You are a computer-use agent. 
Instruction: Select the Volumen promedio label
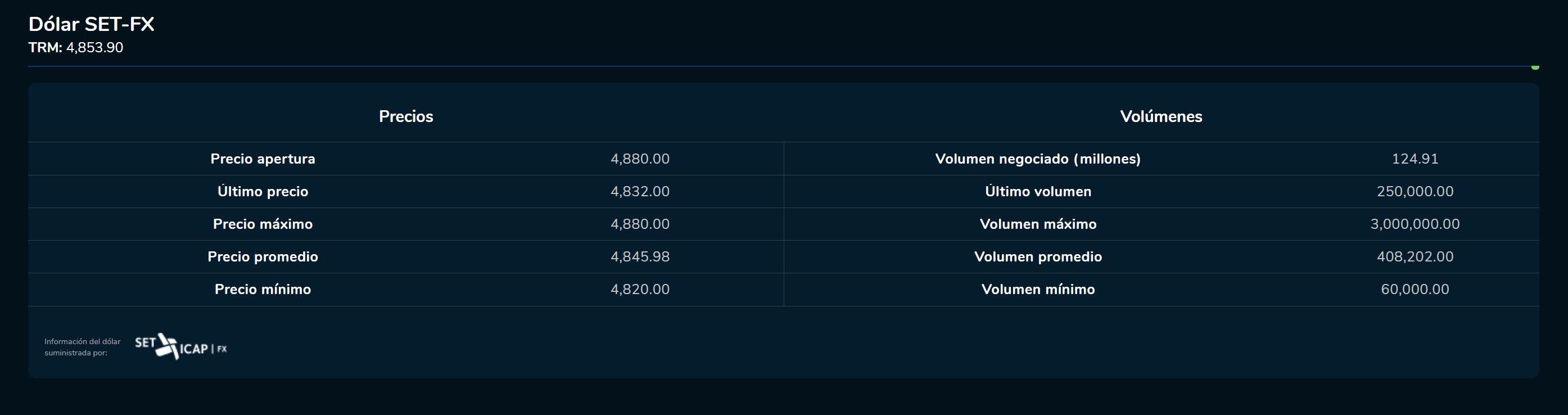[1038, 257]
